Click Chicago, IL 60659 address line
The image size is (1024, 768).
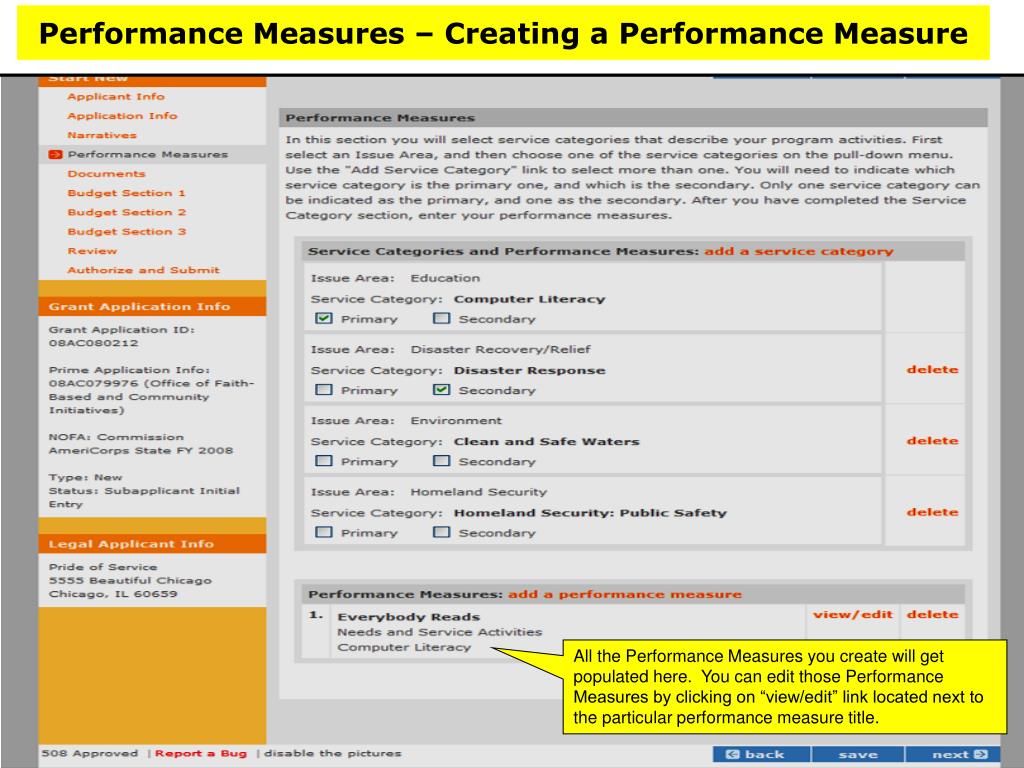tap(113, 594)
